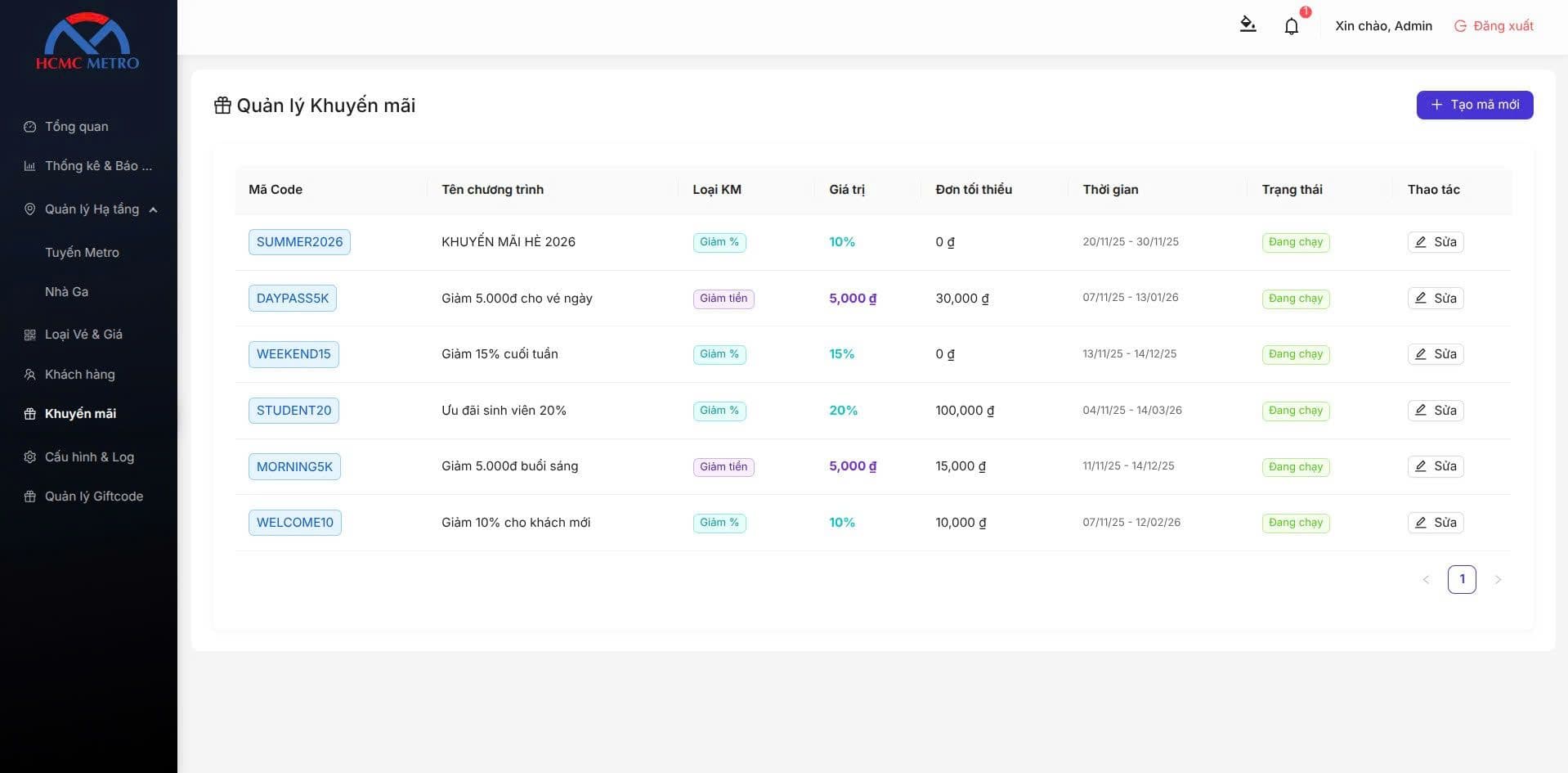Select page 1 in pagination

1462,579
